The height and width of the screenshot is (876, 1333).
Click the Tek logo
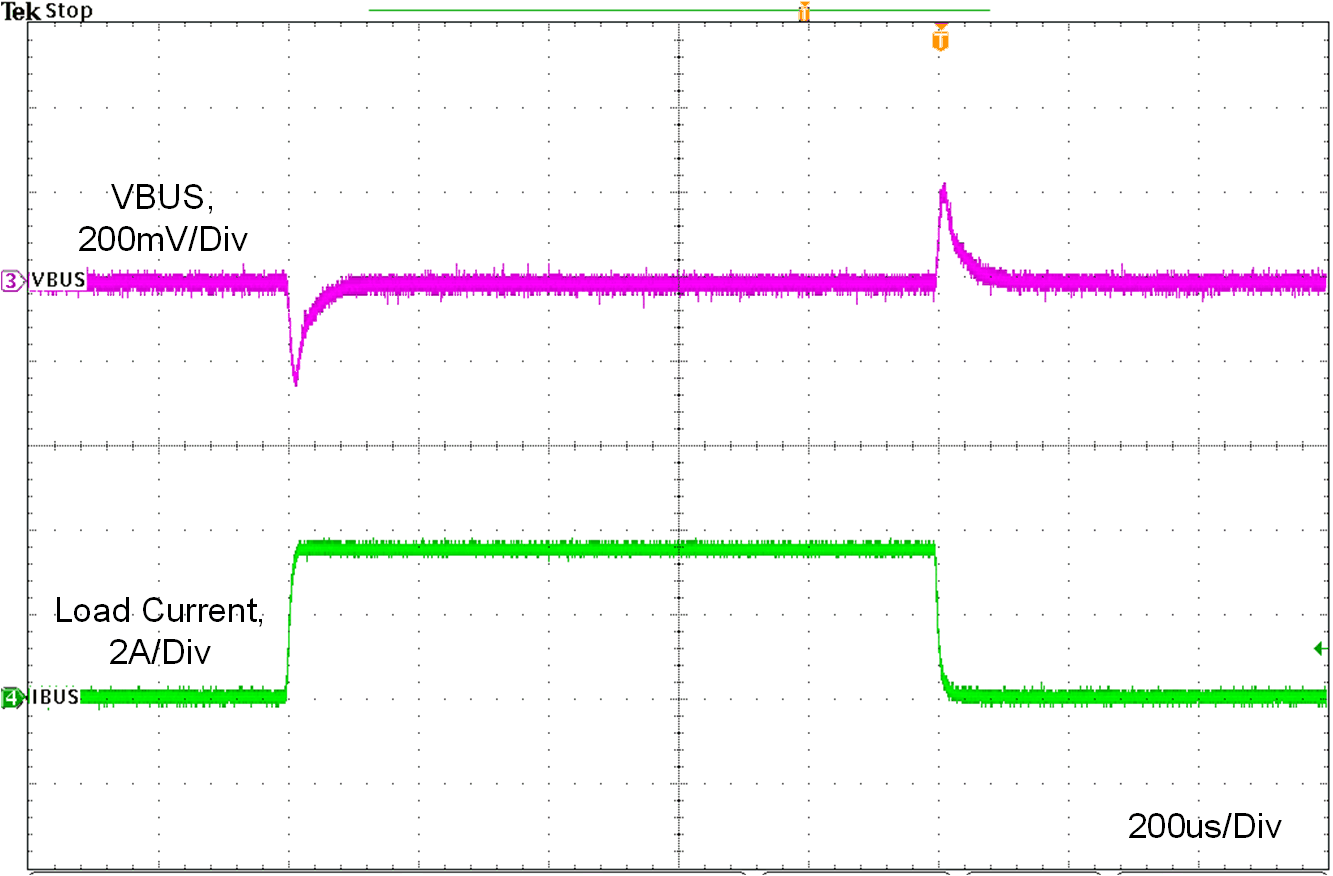[20, 11]
